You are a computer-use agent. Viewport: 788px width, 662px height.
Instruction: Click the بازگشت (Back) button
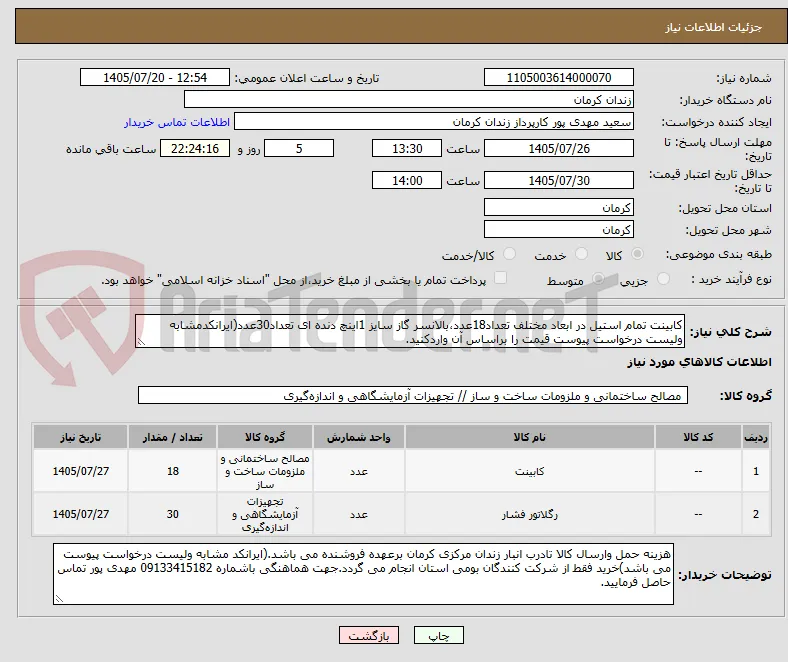(x=369, y=635)
